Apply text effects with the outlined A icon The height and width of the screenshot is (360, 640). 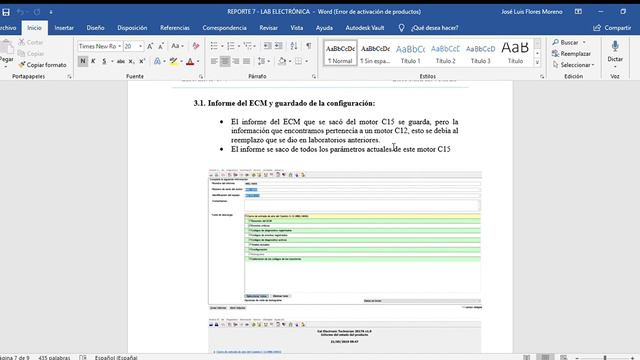pyautogui.click(x=157, y=61)
